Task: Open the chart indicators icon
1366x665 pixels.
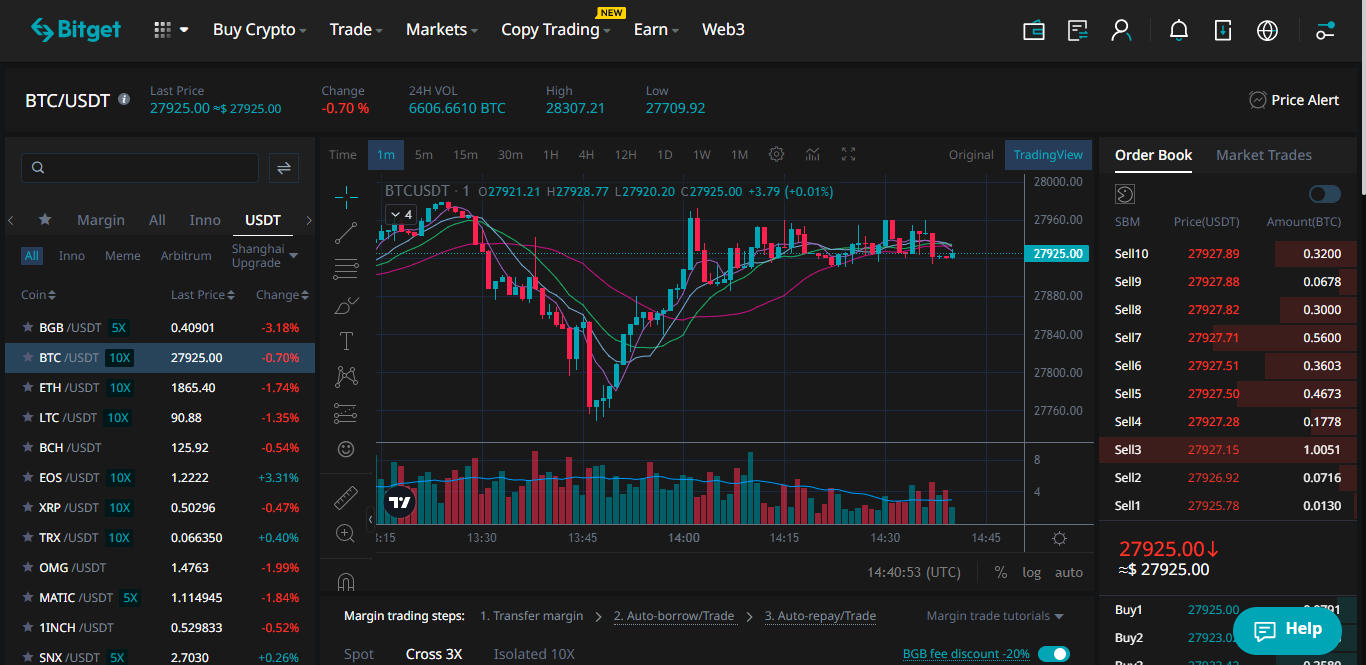Action: pos(812,154)
